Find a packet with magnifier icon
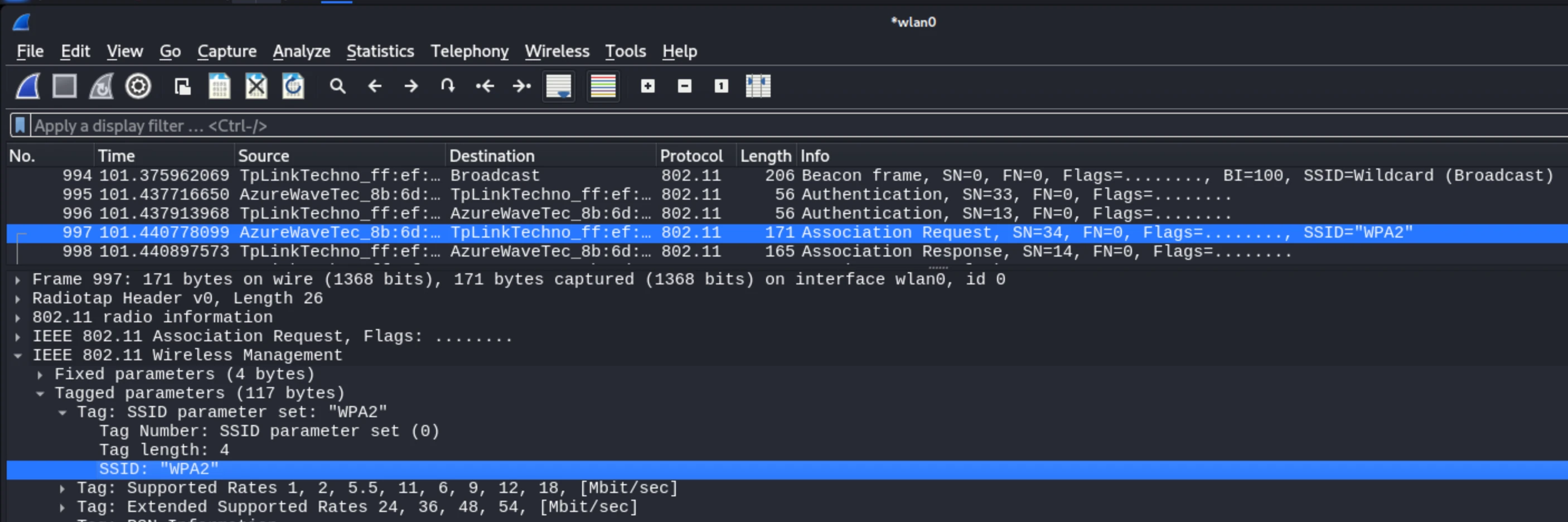The image size is (1568, 522). [337, 86]
